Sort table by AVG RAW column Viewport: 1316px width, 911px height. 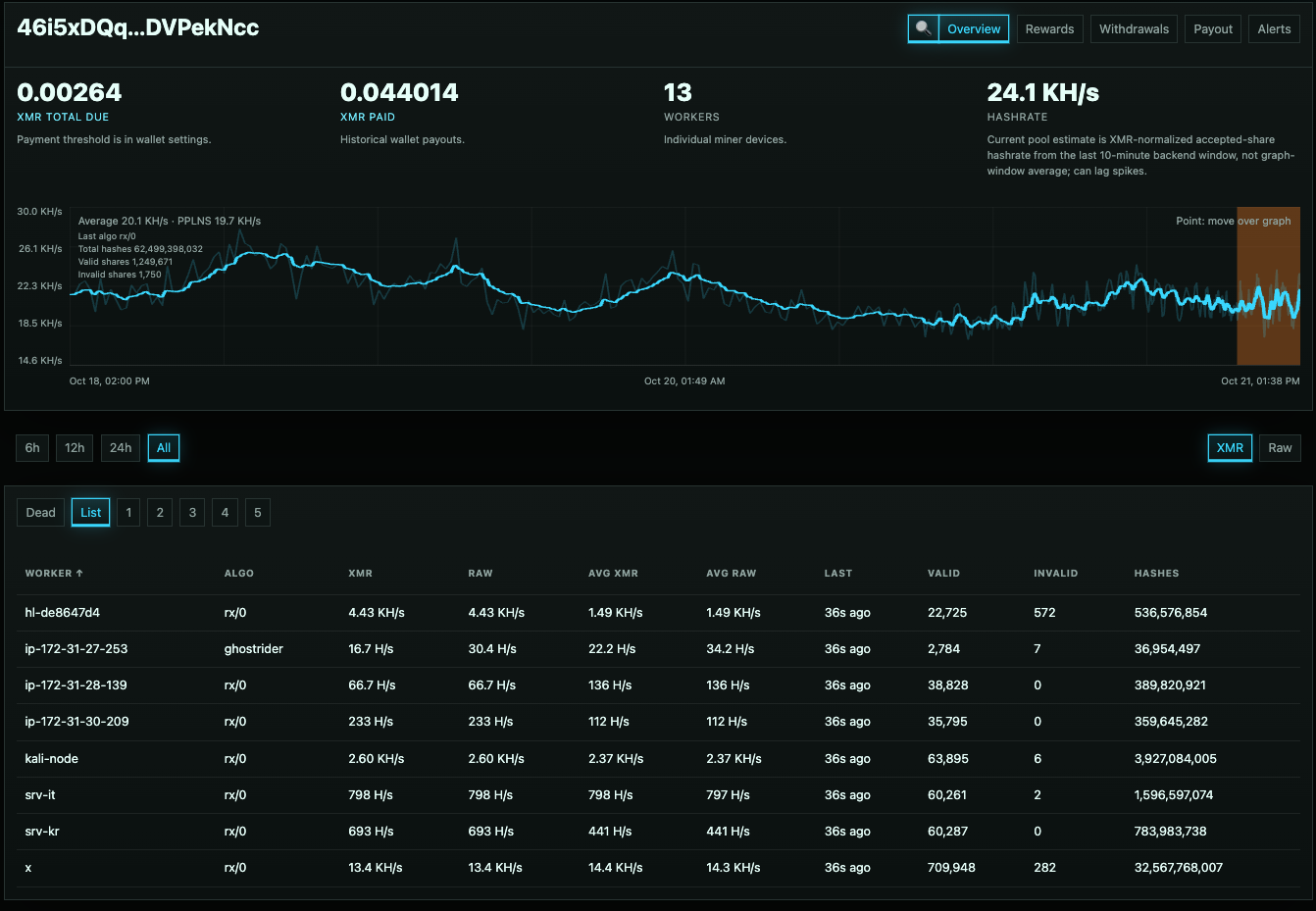click(x=732, y=574)
